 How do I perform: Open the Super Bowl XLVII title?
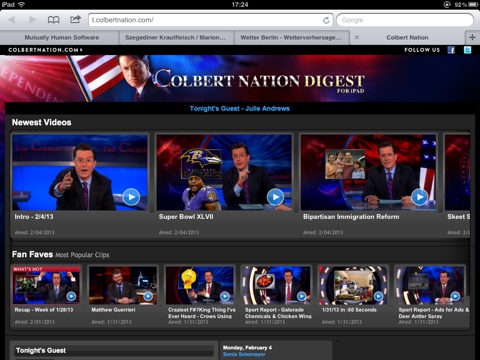186,217
